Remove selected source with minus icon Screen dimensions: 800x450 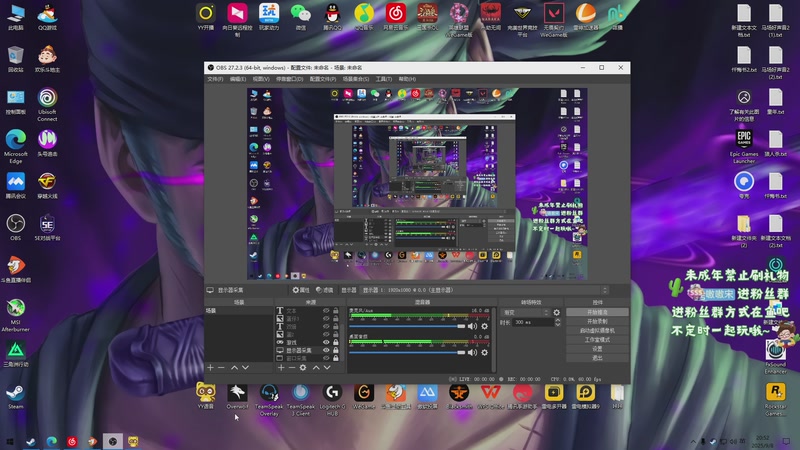[x=292, y=367]
